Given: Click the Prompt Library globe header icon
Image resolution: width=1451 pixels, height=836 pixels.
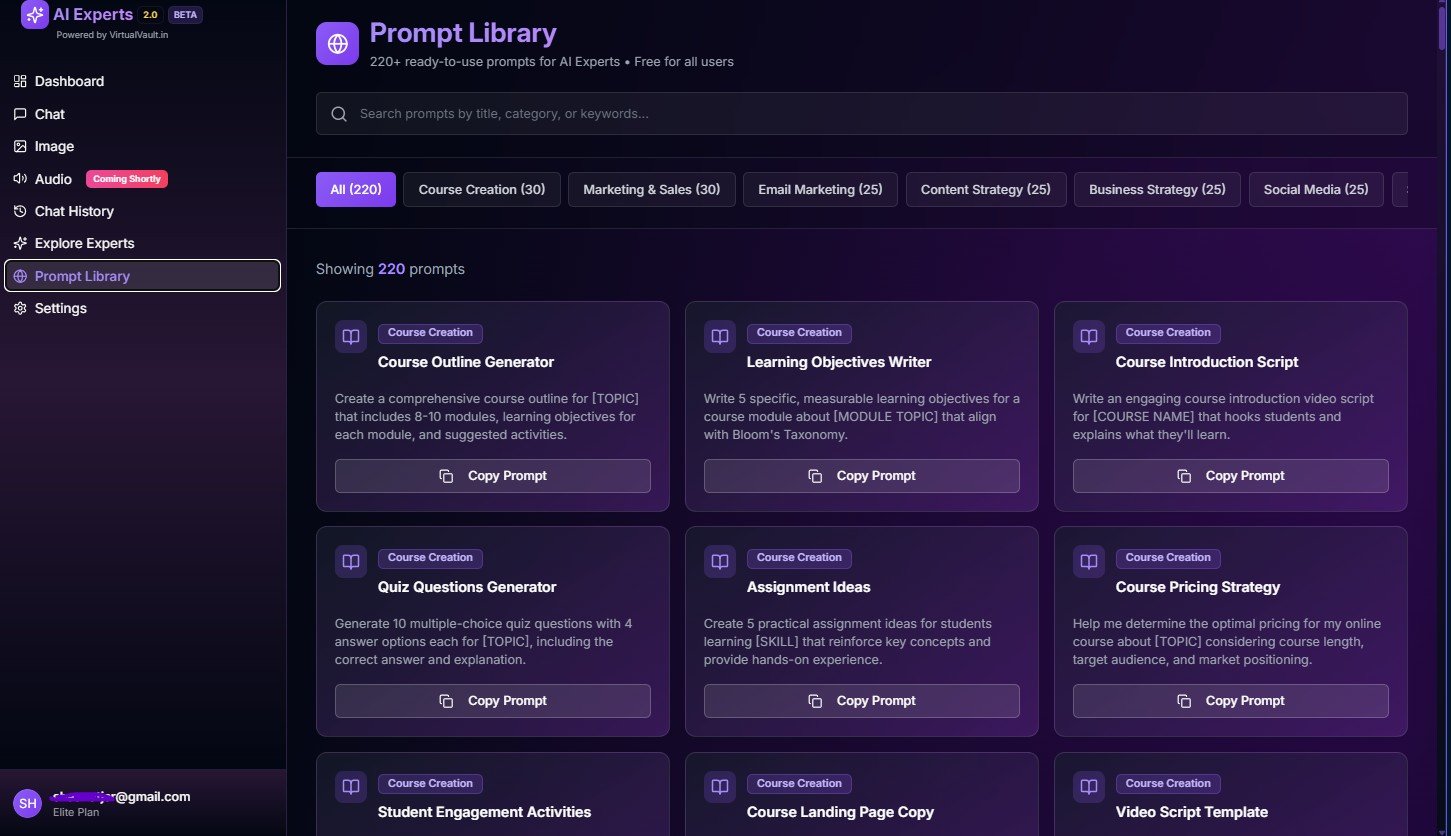Looking at the screenshot, I should [337, 44].
